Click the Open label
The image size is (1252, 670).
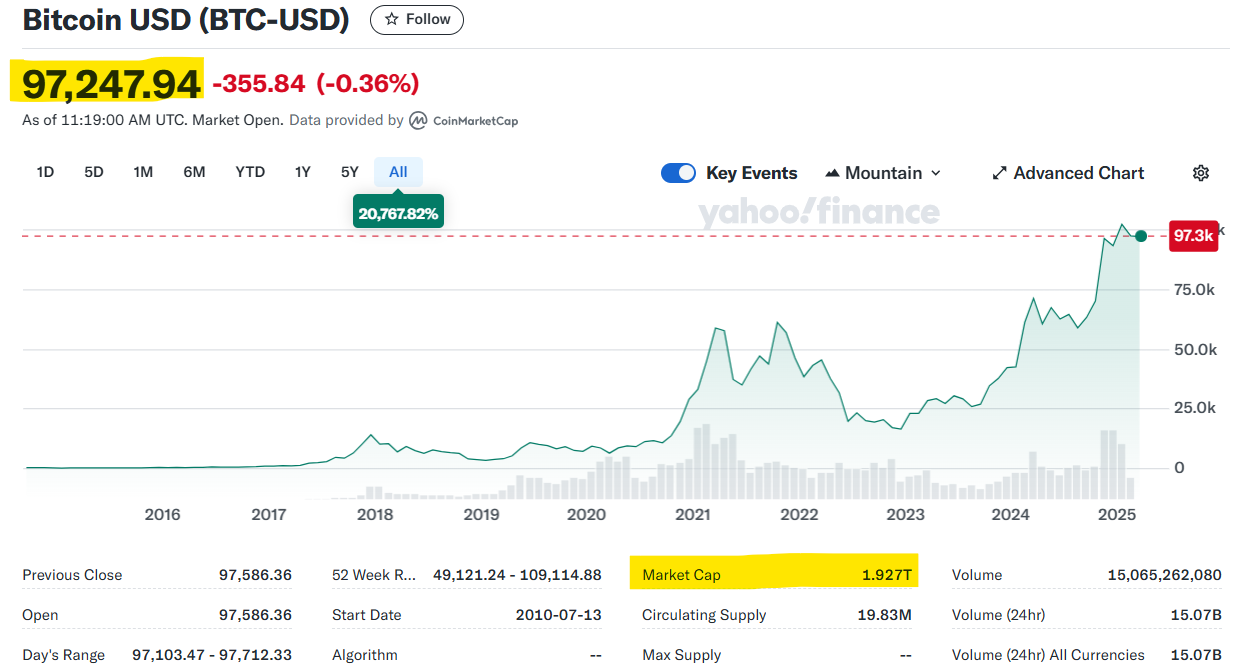[40, 615]
